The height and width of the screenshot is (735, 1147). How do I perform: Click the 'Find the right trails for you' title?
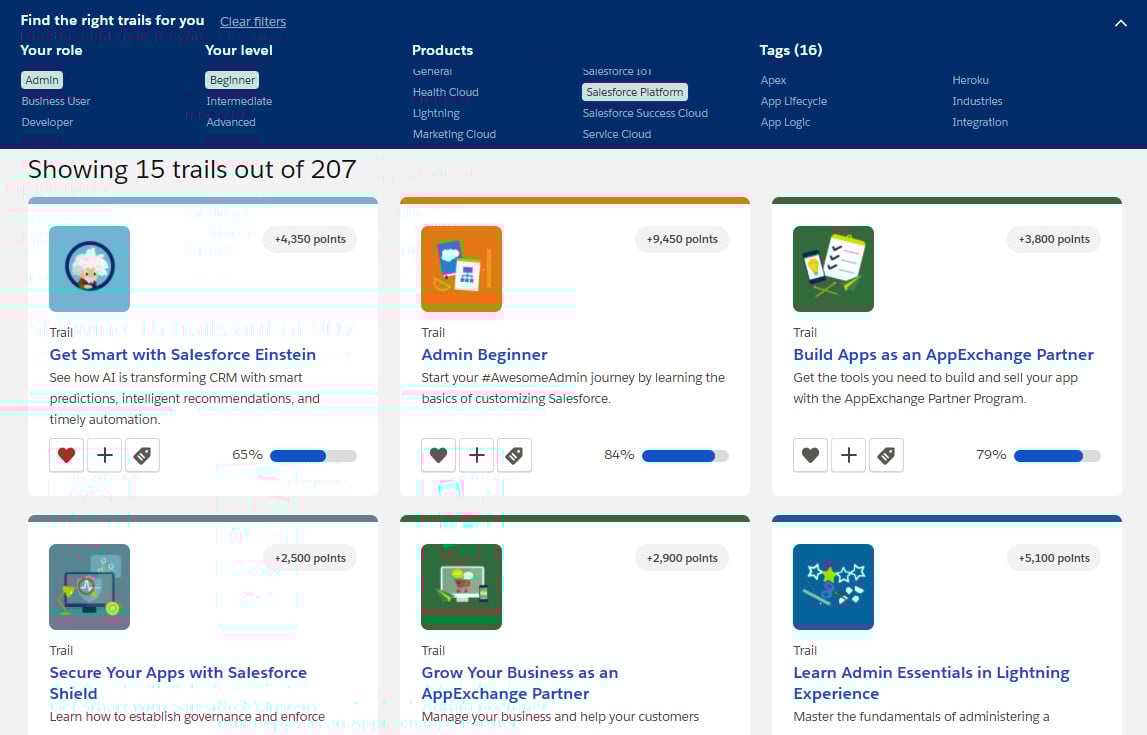pyautogui.click(x=113, y=20)
